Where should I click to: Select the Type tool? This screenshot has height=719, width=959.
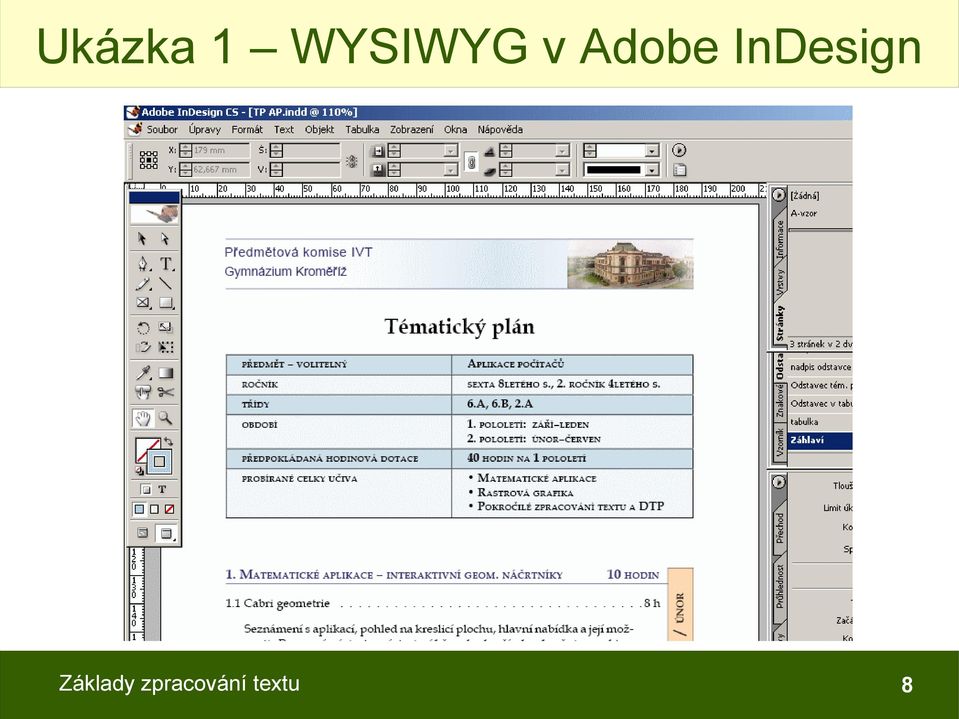[x=166, y=264]
